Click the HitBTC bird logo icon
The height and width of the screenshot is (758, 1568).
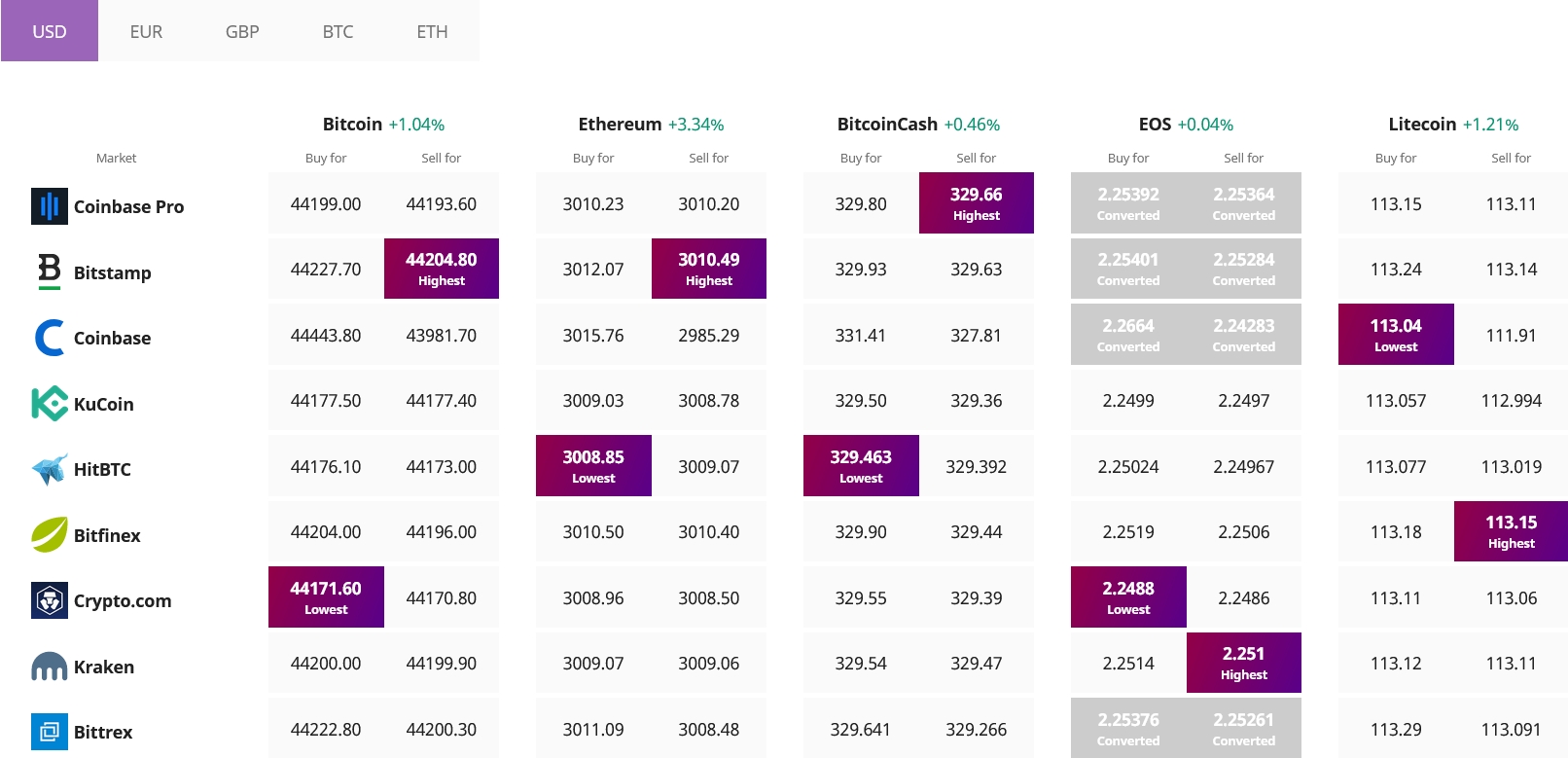[x=50, y=469]
